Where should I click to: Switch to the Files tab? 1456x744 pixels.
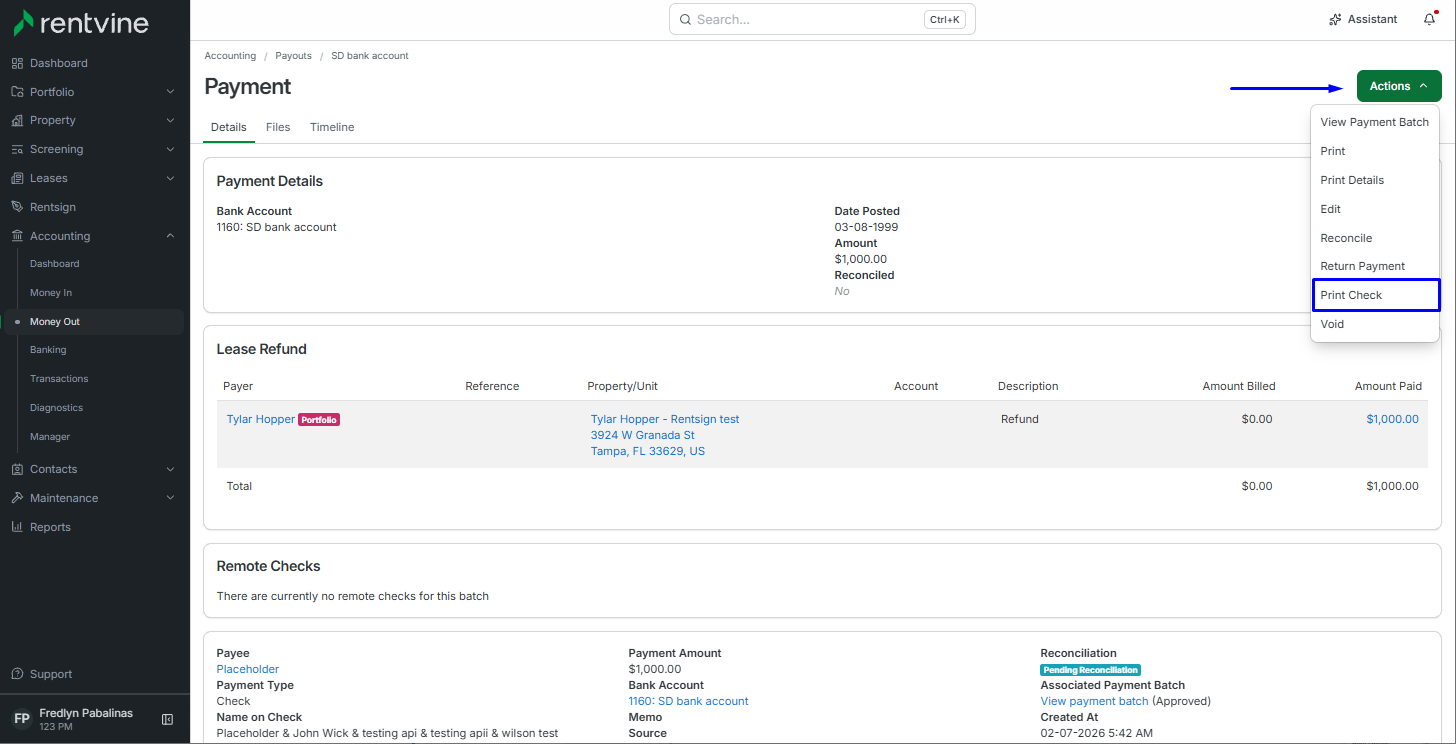pyautogui.click(x=278, y=127)
